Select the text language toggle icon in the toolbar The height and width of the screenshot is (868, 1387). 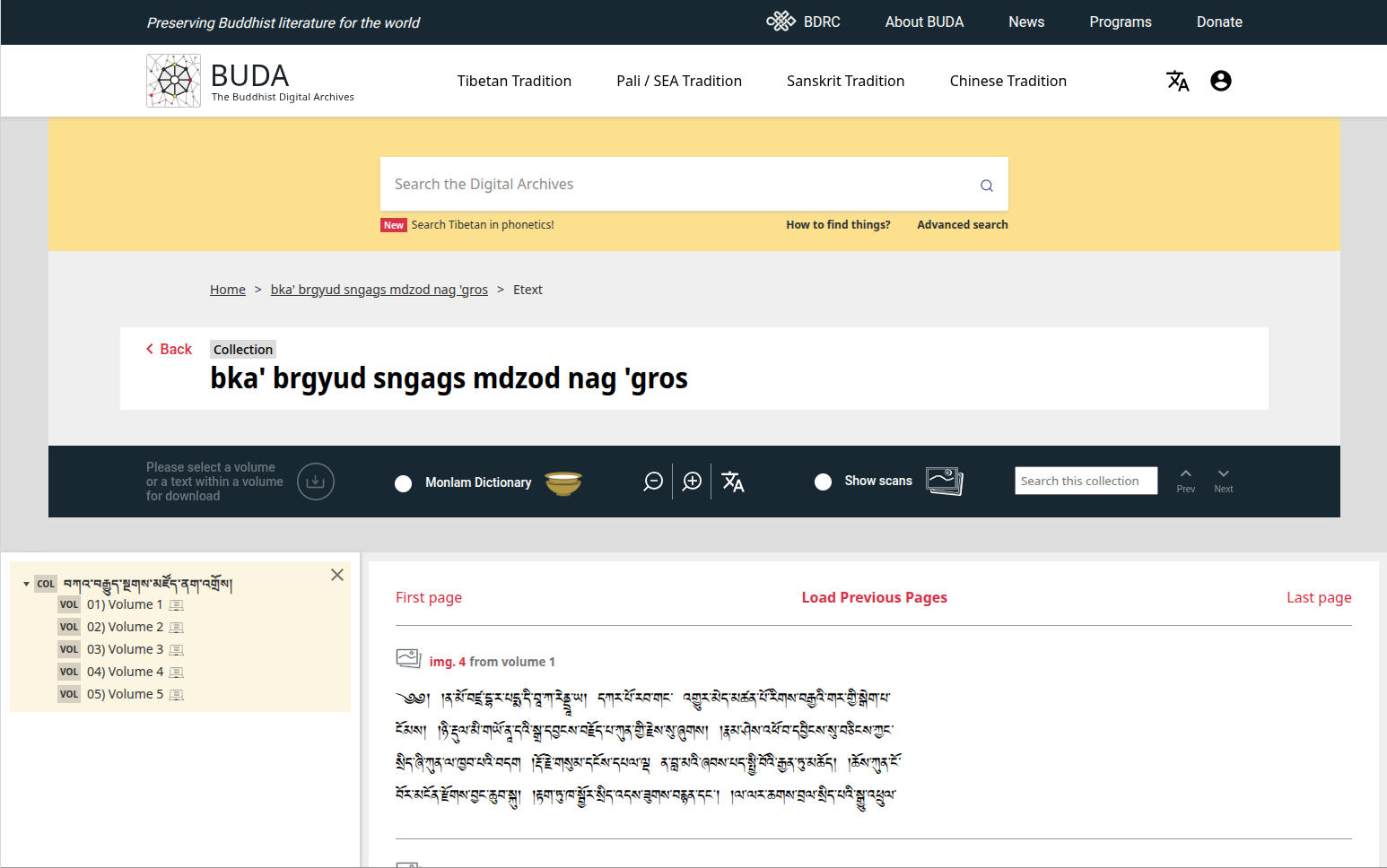click(733, 482)
